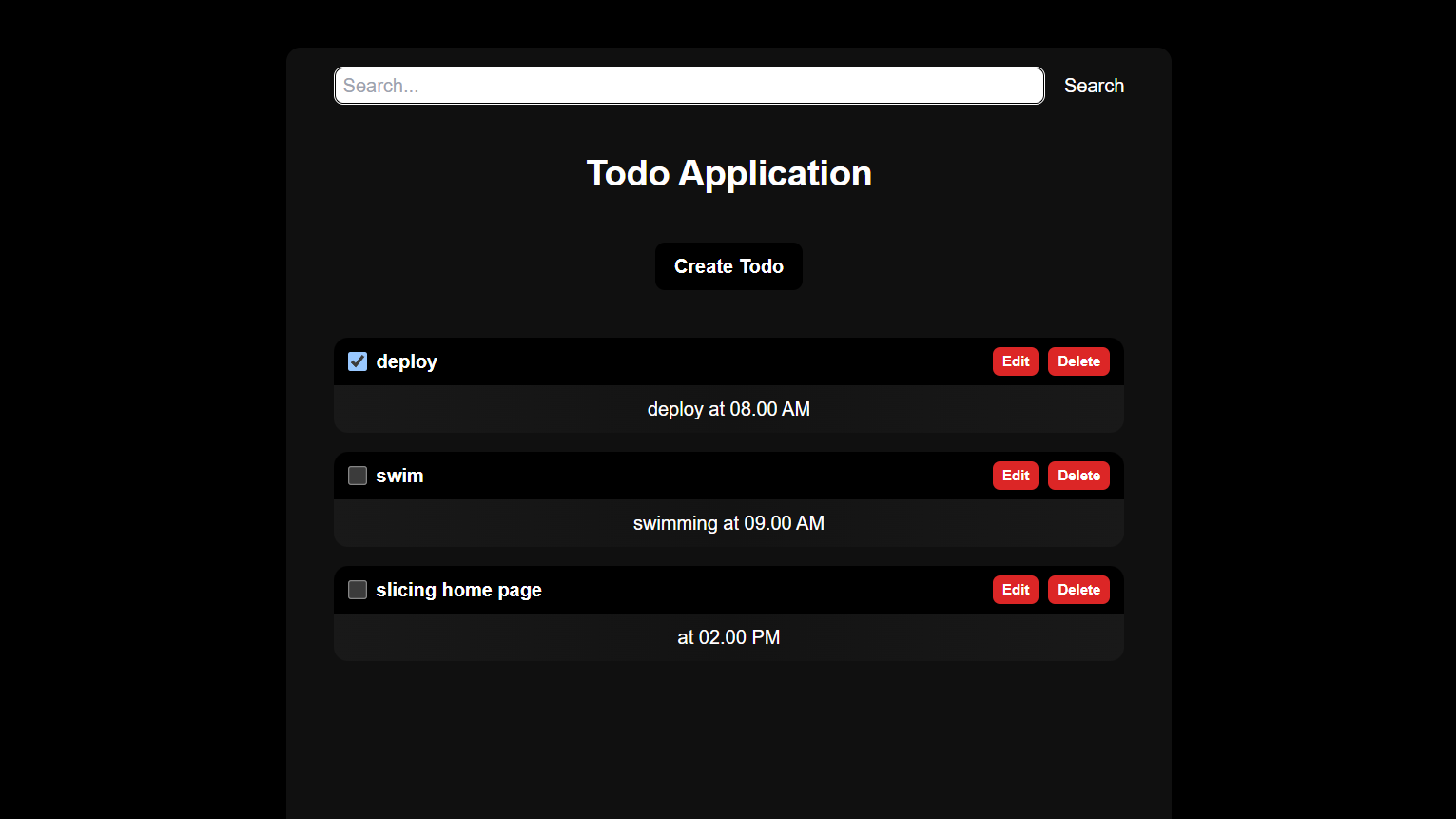This screenshot has height=819, width=1456.
Task: Uncheck the deploy todo checkbox
Action: coord(357,361)
